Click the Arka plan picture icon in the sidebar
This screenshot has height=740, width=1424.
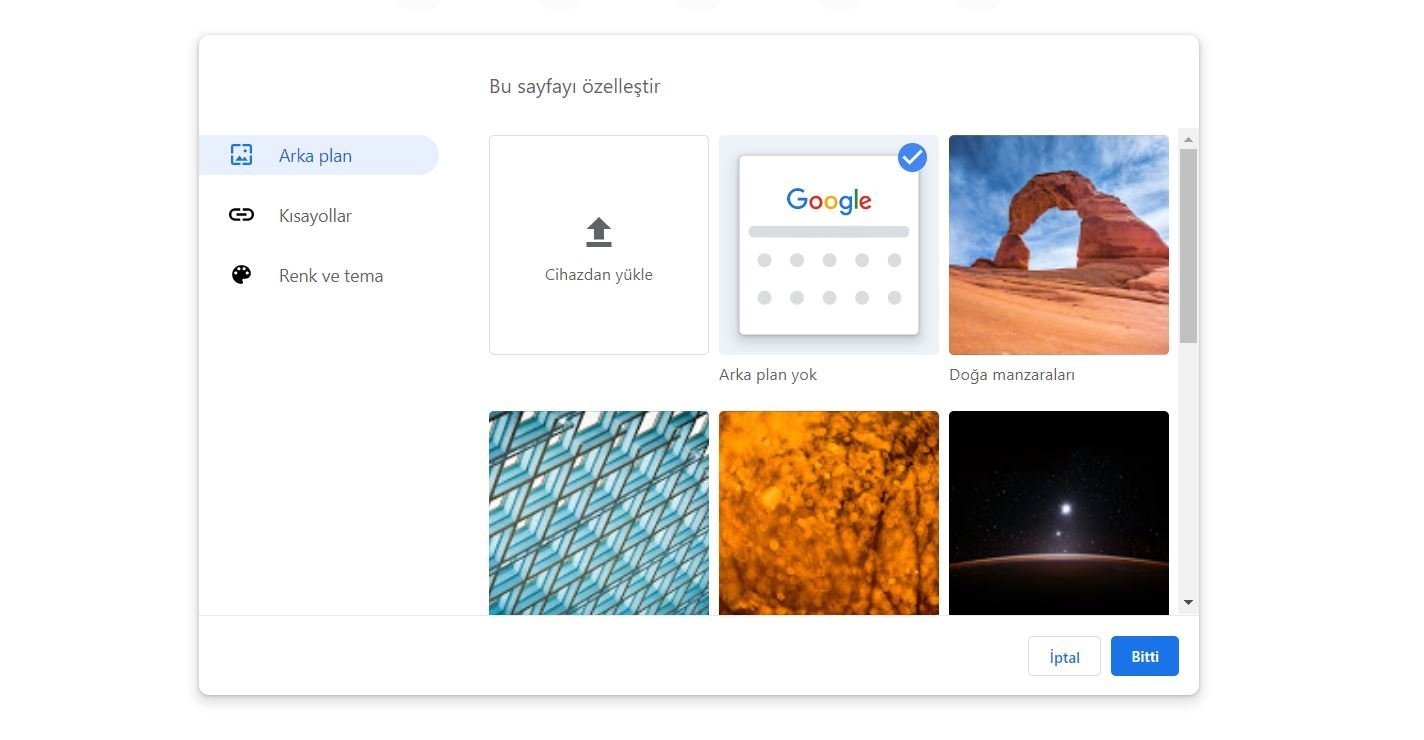click(241, 155)
